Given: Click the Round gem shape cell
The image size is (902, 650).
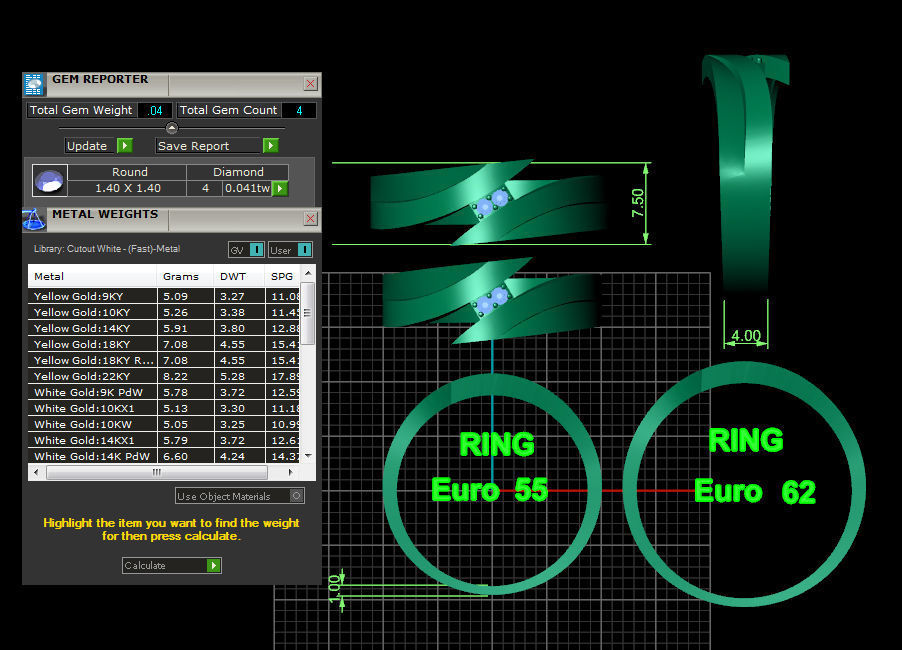Looking at the screenshot, I should click(129, 172).
